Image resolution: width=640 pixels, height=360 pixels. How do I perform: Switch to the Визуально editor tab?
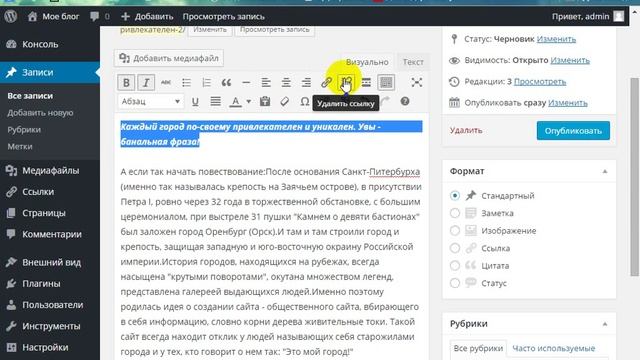pyautogui.click(x=367, y=62)
